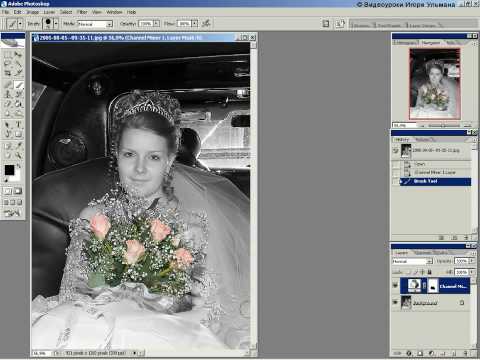Select the Zoom tool

19,155
